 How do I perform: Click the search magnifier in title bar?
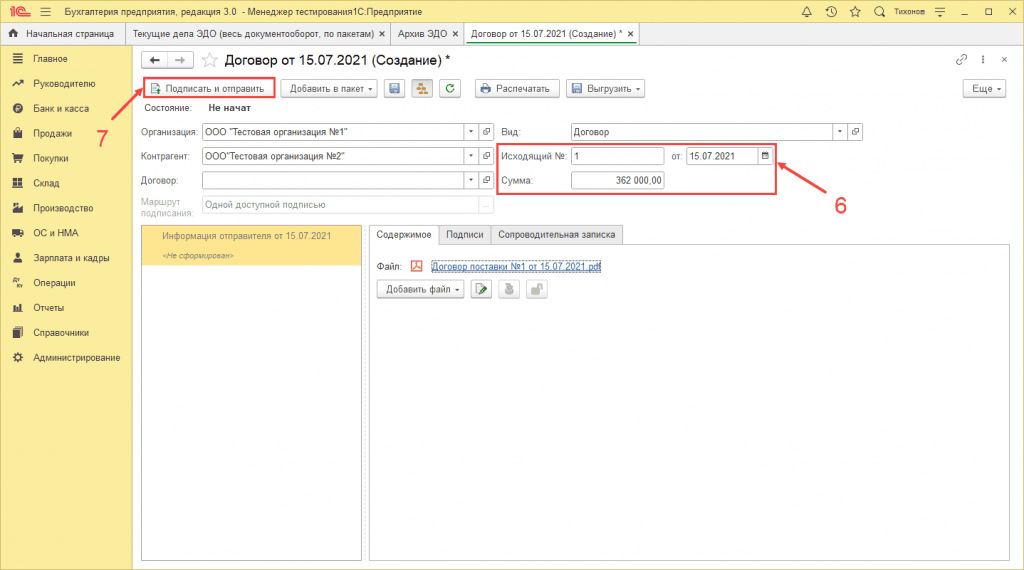point(879,11)
